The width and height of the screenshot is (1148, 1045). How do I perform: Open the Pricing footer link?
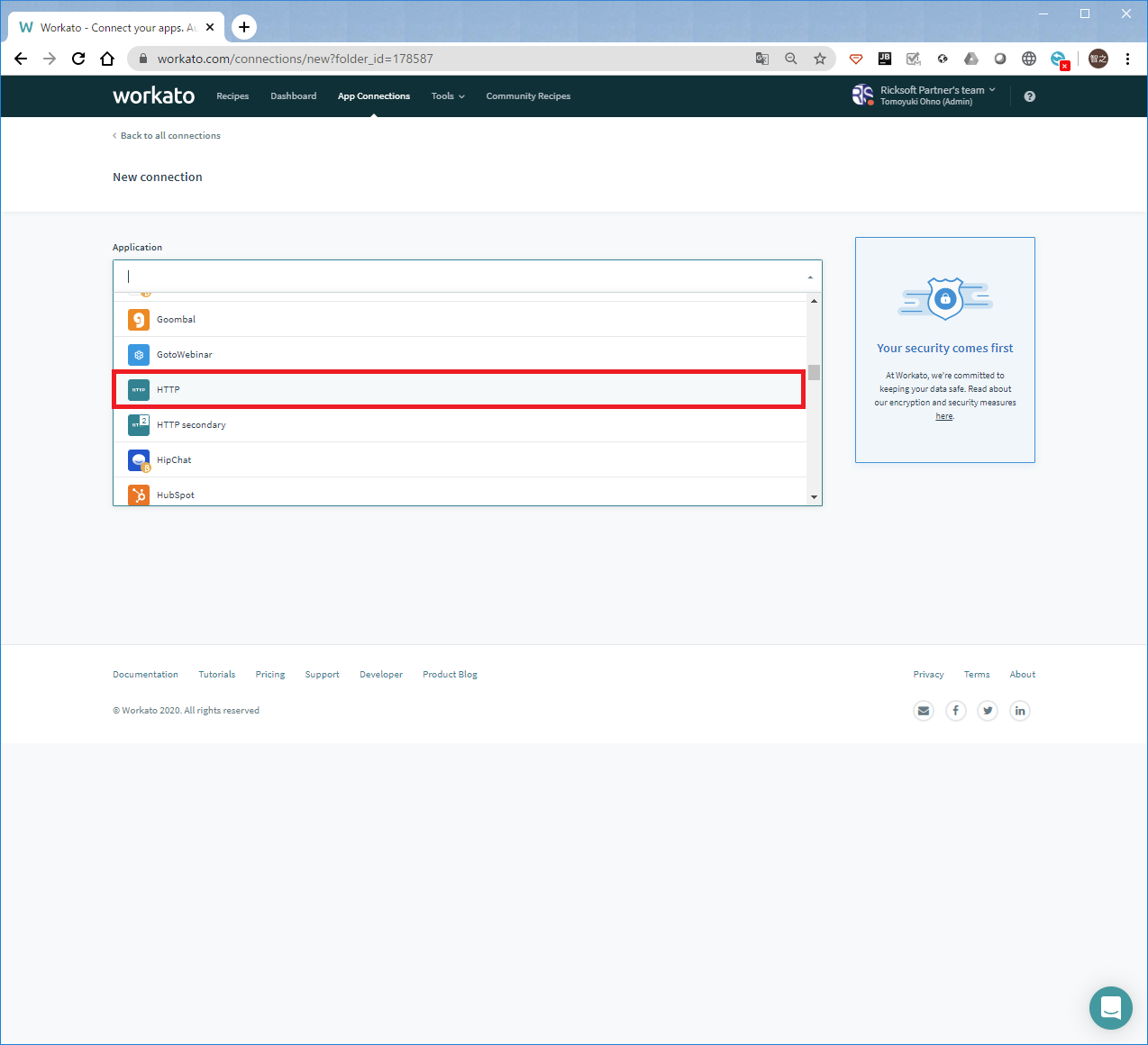tap(270, 675)
